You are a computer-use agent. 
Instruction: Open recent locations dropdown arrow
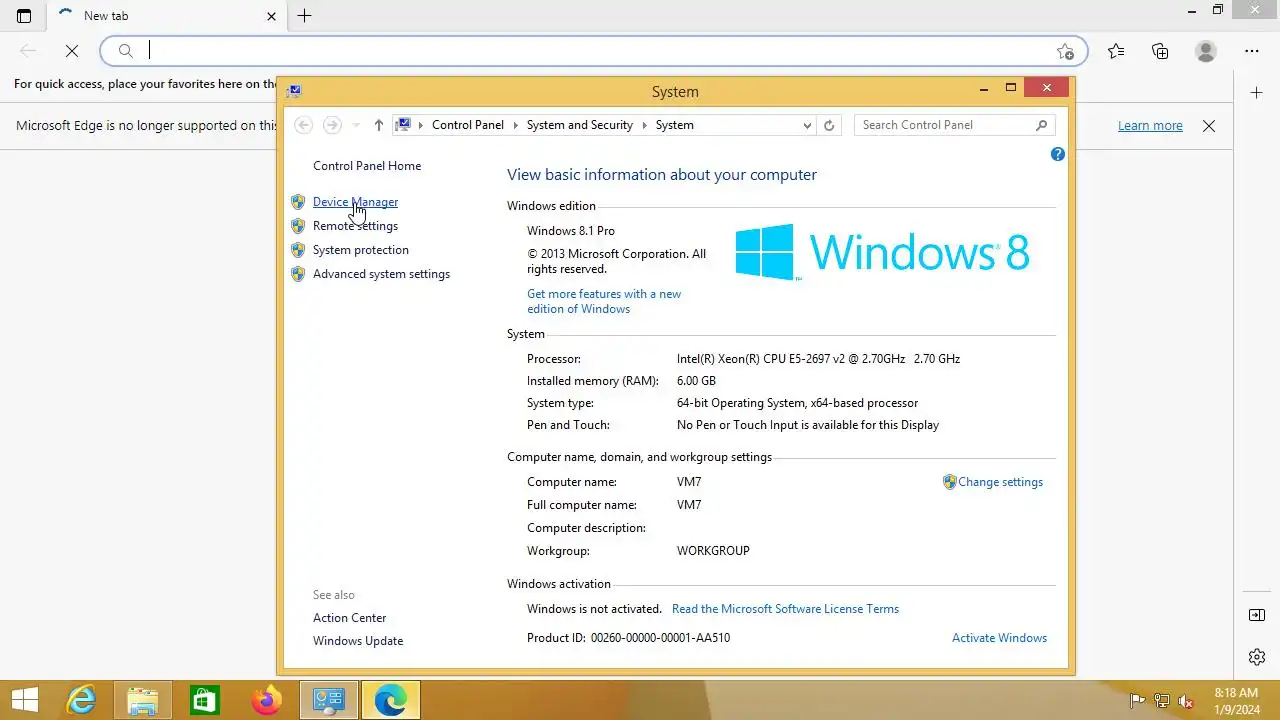click(x=355, y=125)
